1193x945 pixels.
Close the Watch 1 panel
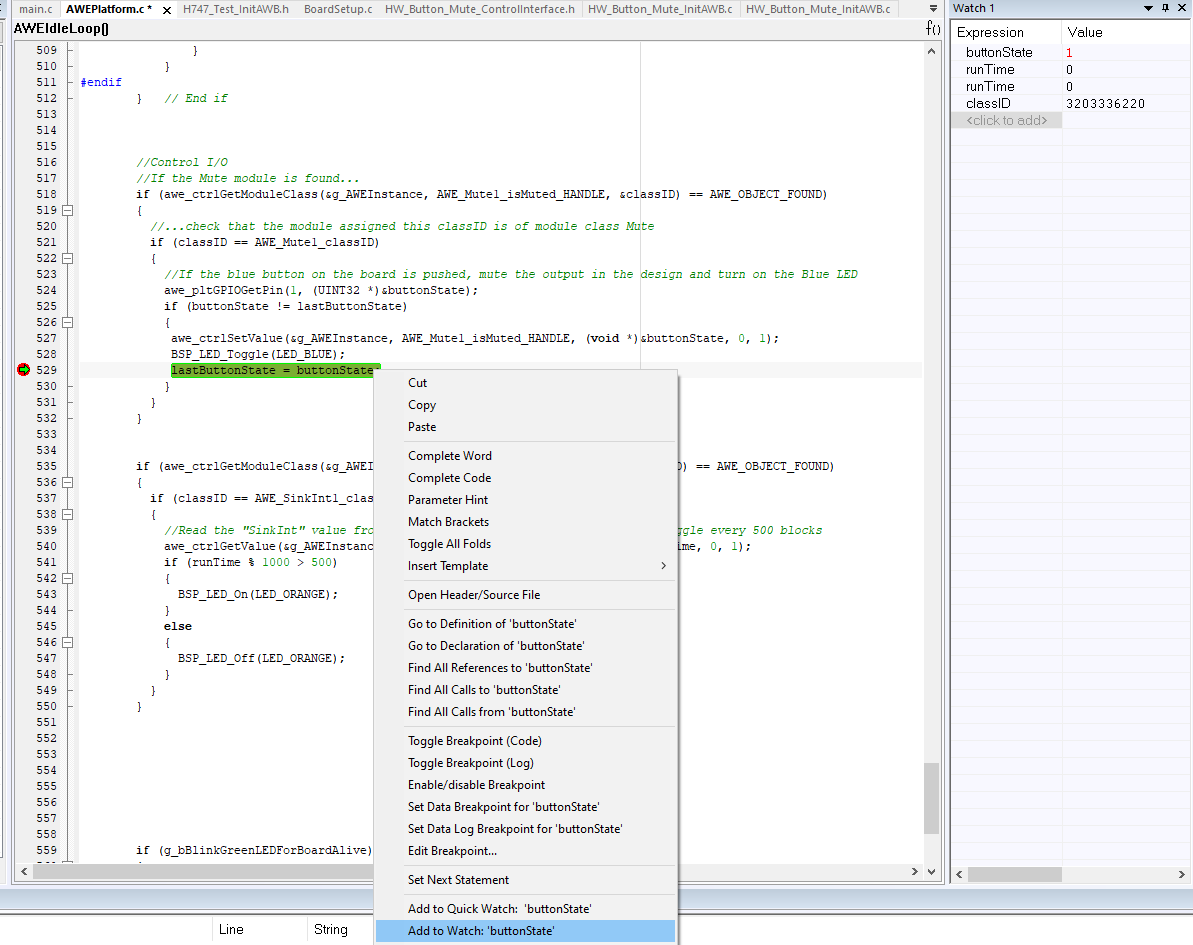tap(1182, 8)
